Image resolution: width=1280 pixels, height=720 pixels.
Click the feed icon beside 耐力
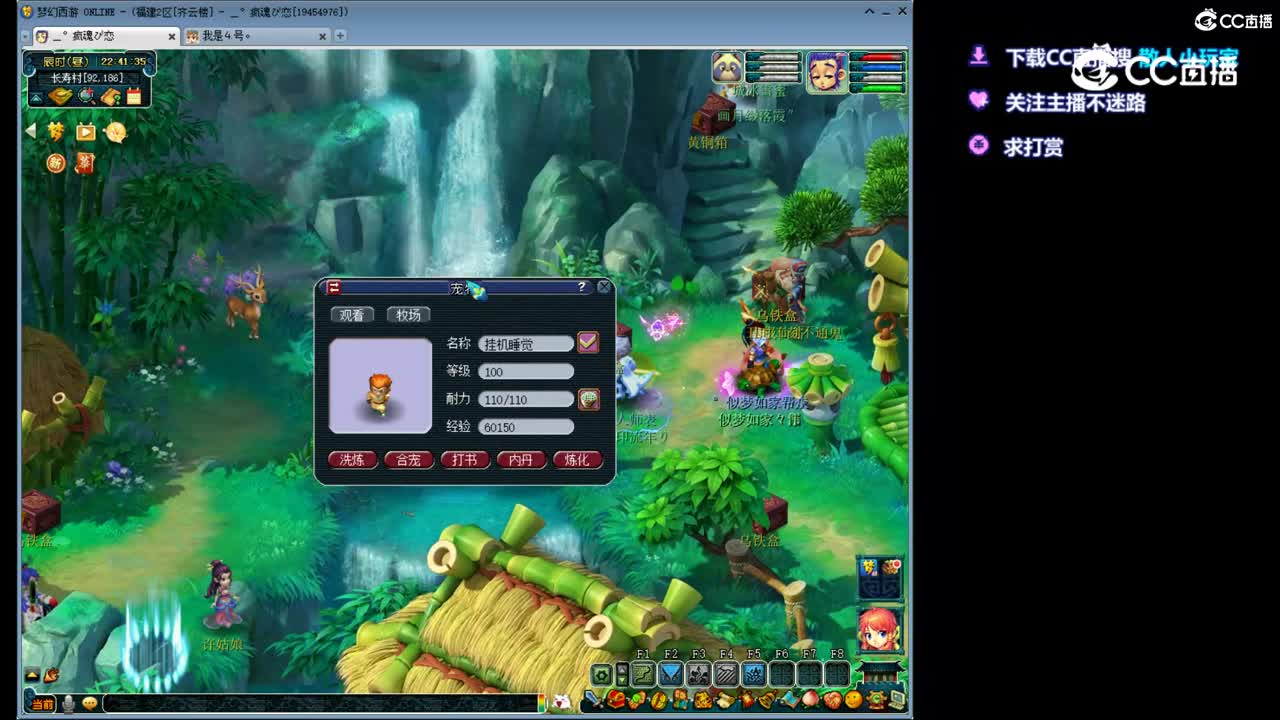point(588,399)
